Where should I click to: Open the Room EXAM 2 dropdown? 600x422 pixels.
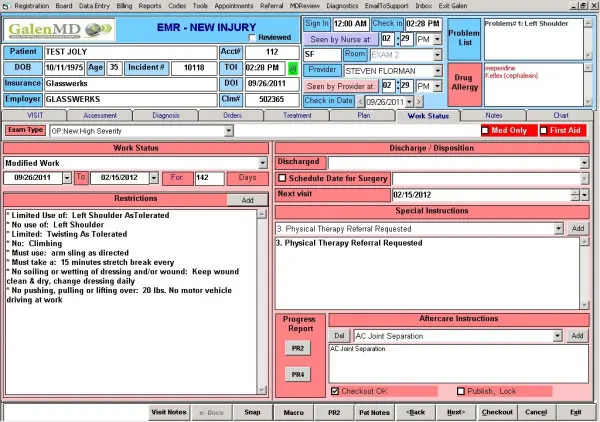point(438,55)
